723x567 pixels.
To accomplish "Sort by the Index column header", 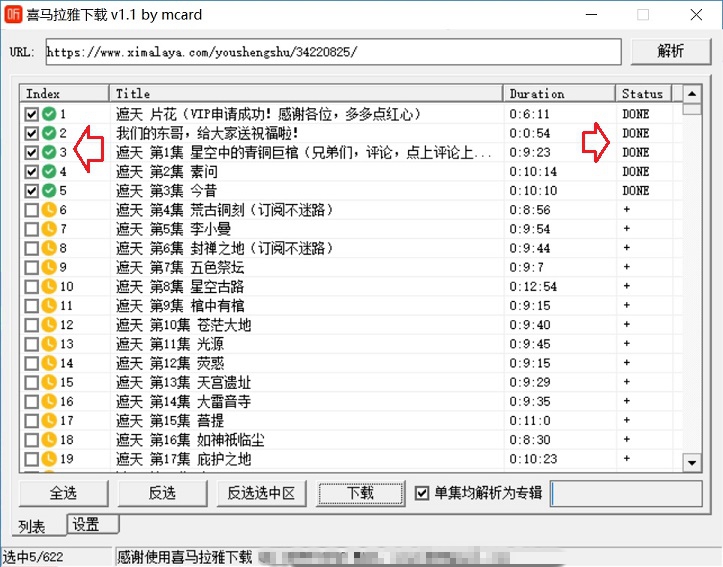I will pos(65,94).
